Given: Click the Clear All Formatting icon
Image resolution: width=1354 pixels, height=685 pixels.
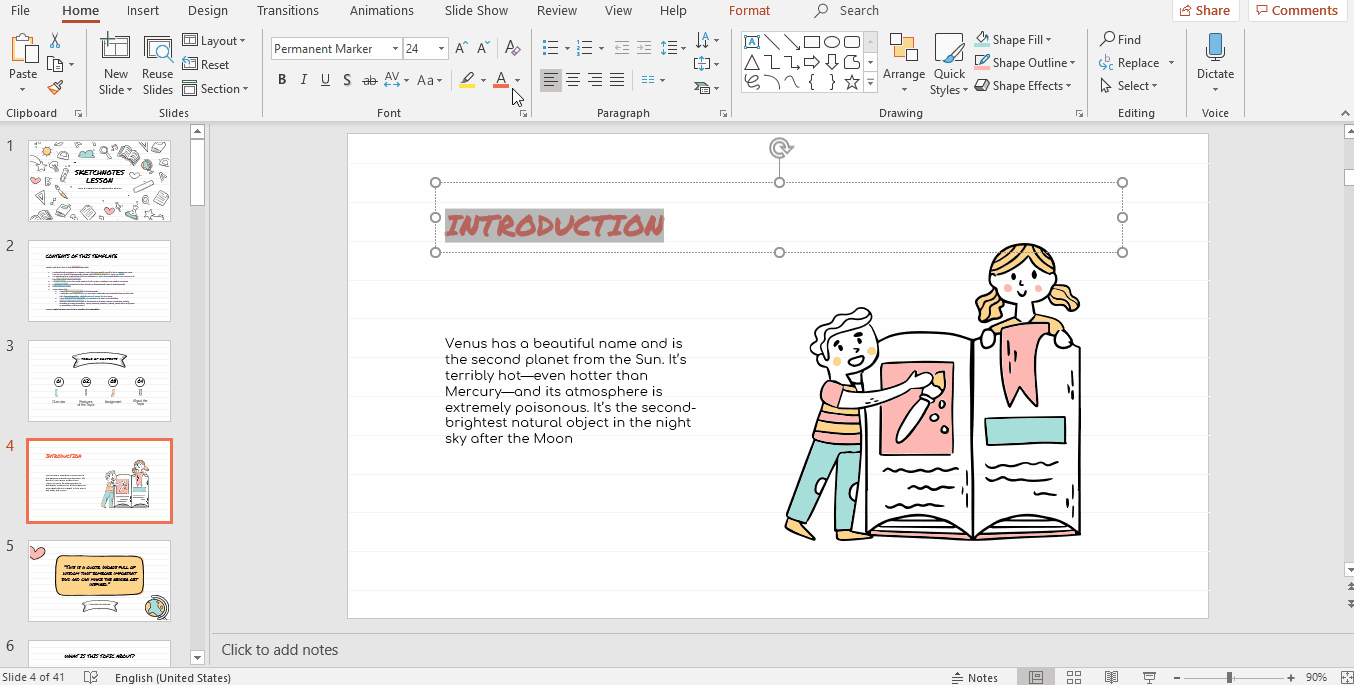Looking at the screenshot, I should point(512,48).
